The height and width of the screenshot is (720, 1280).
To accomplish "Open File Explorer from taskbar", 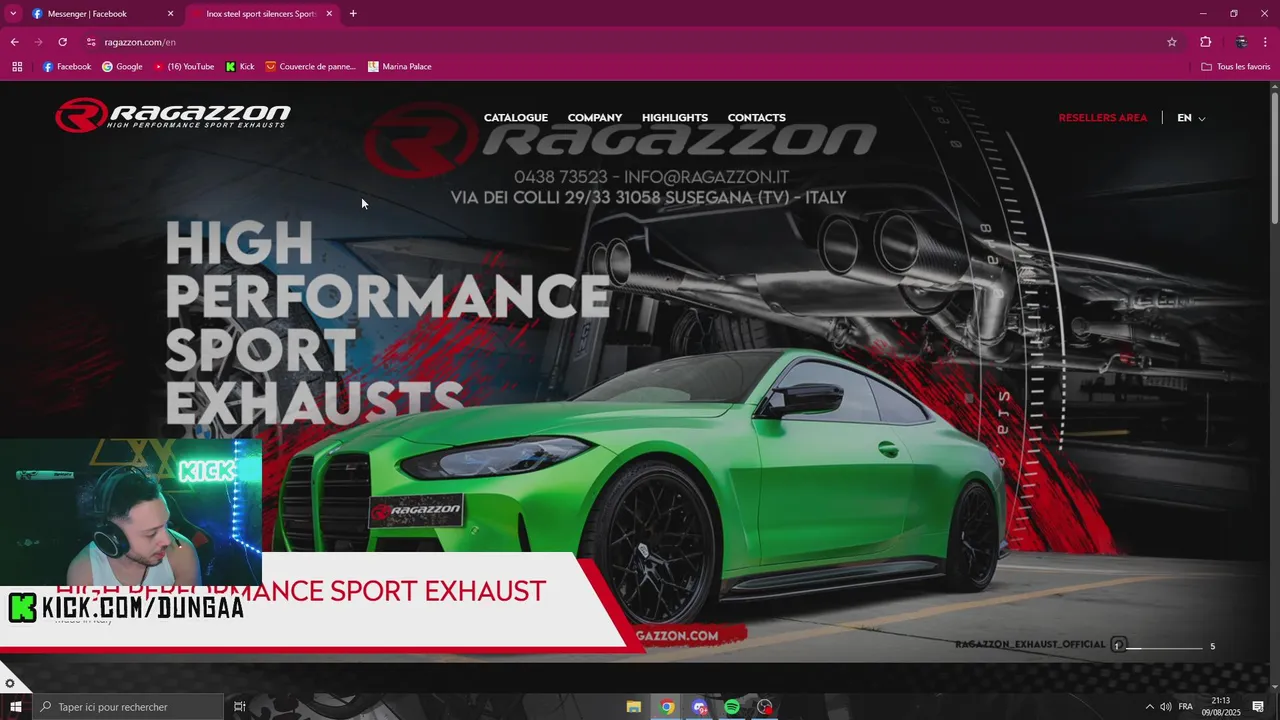I will (634, 707).
